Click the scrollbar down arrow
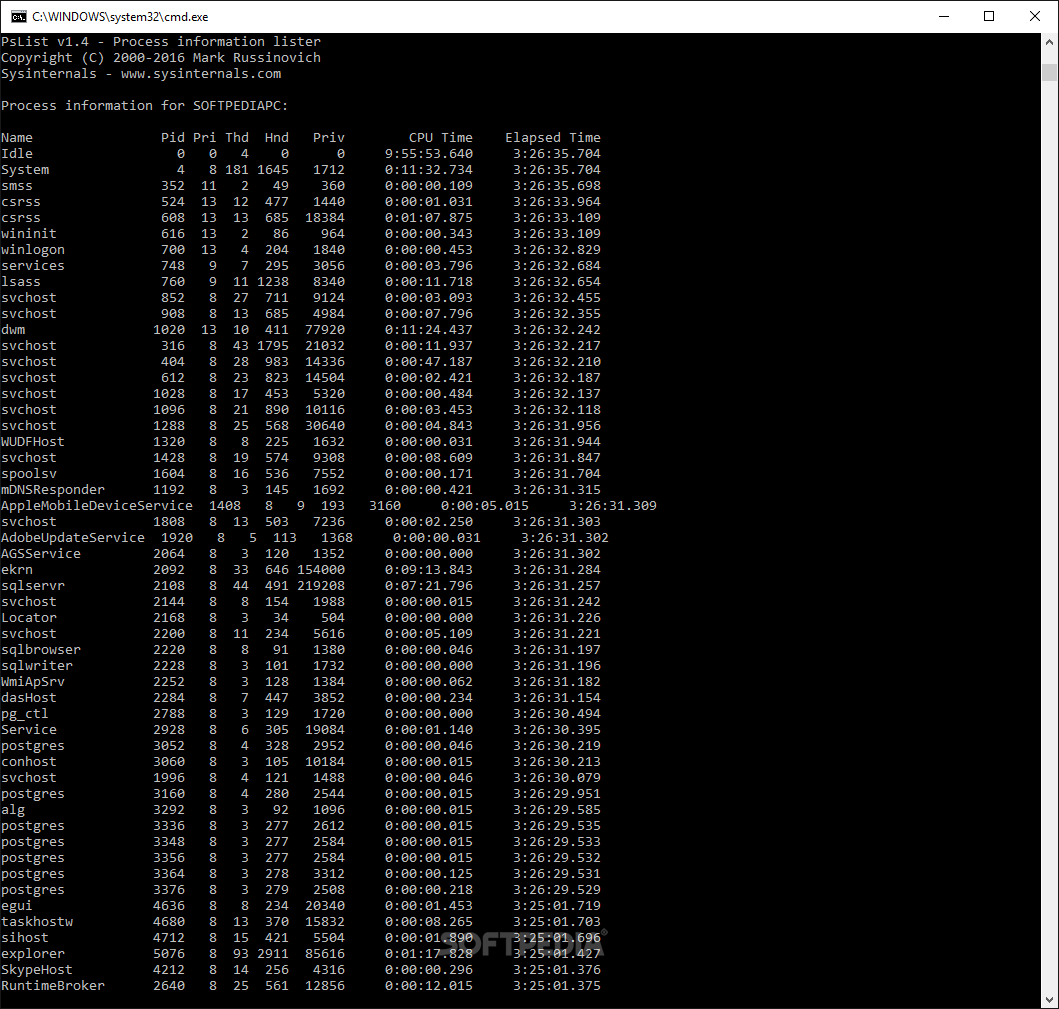The height and width of the screenshot is (1009, 1059). tap(1049, 1000)
